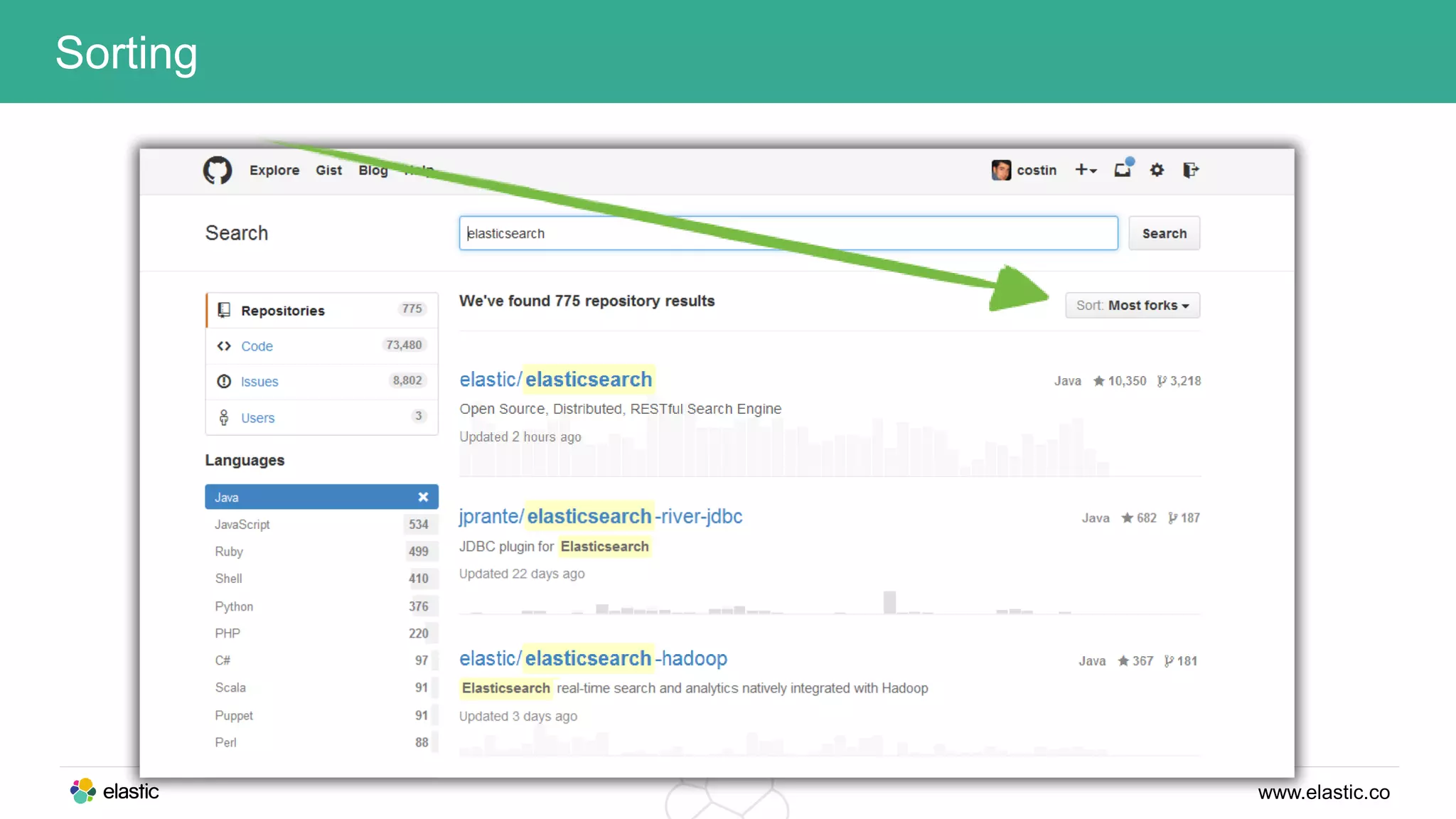The width and height of the screenshot is (1456, 819).
Task: Filter results by JavaScript language
Action: click(x=322, y=525)
